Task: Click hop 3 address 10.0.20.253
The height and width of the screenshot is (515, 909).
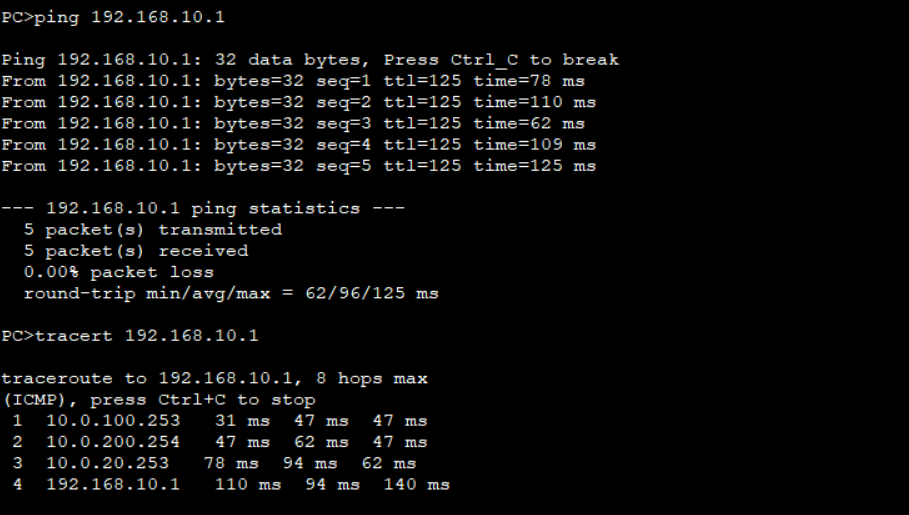Action: [x=107, y=463]
